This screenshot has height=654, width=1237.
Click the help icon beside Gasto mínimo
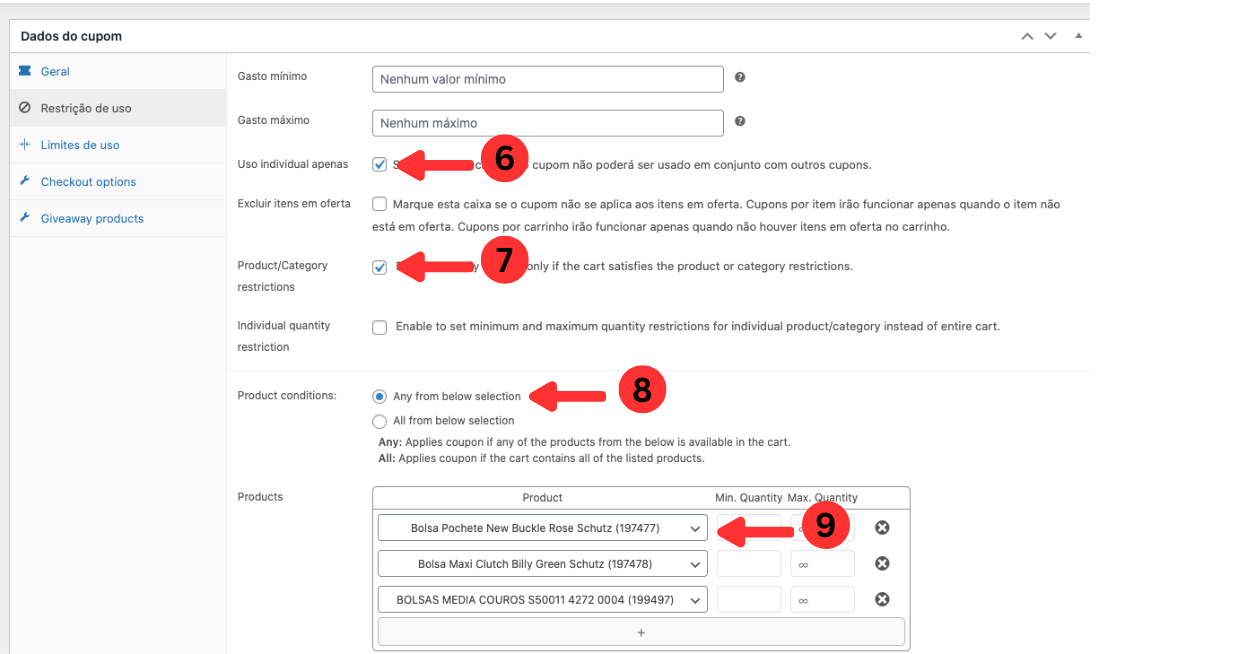[740, 77]
